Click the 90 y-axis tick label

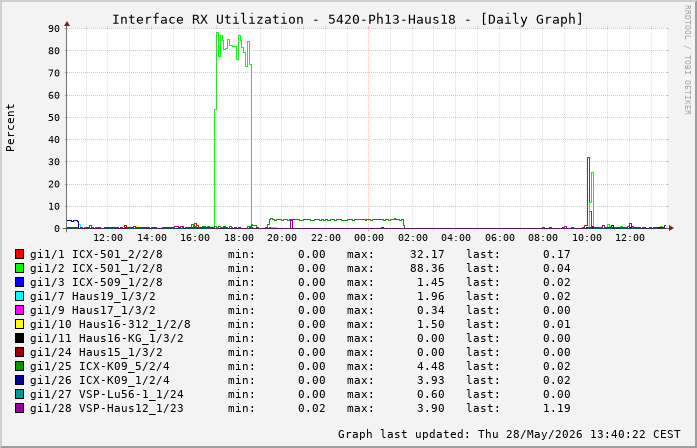tap(54, 29)
